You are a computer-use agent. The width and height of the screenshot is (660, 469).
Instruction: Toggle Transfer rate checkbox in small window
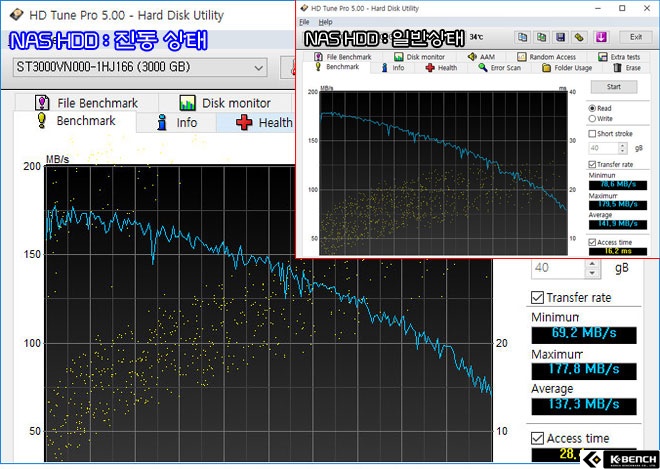(x=592, y=164)
